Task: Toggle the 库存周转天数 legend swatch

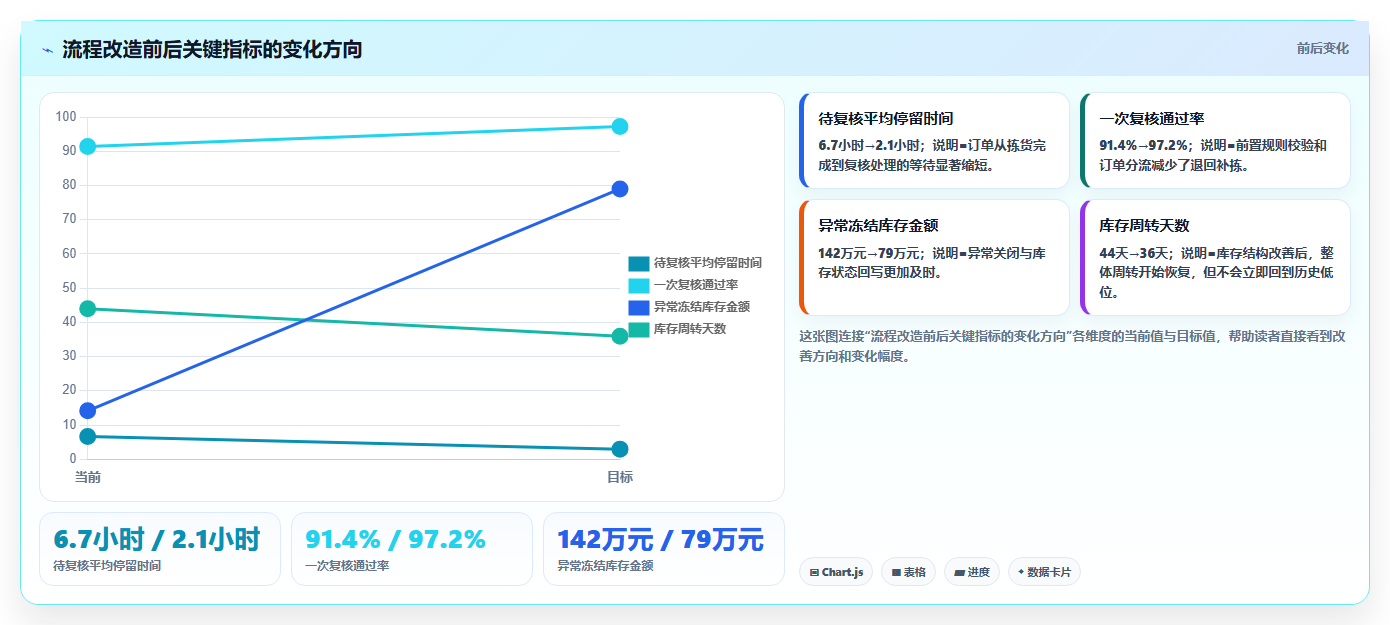Action: coord(638,328)
